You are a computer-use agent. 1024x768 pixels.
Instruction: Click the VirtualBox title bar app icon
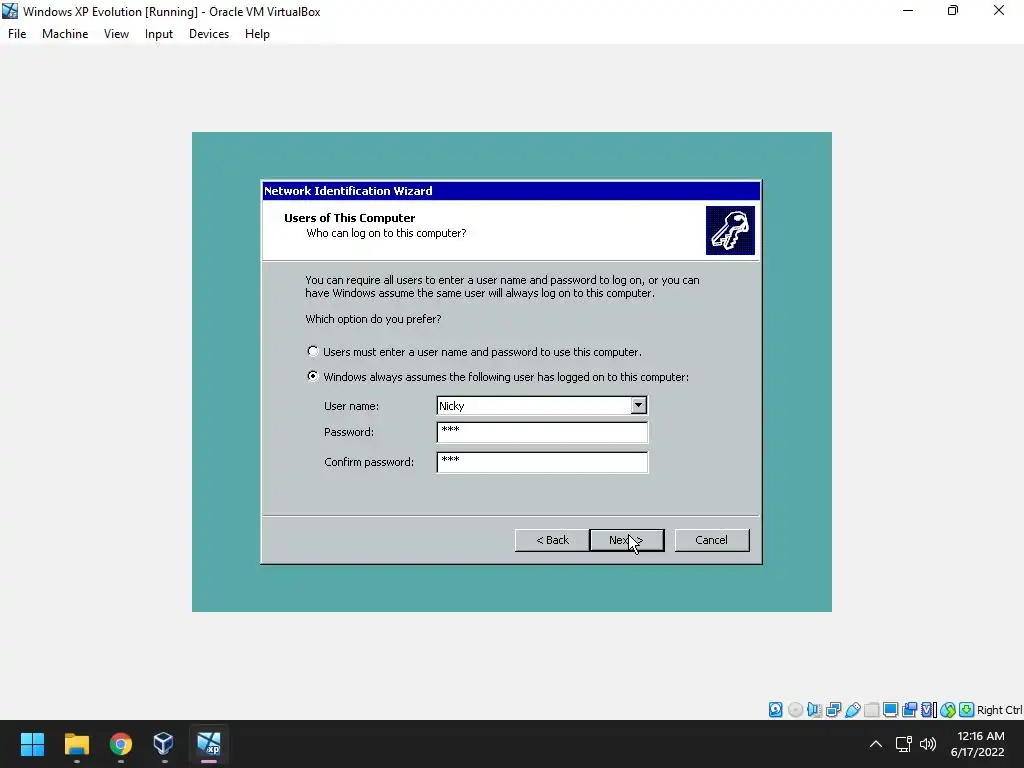[x=10, y=11]
